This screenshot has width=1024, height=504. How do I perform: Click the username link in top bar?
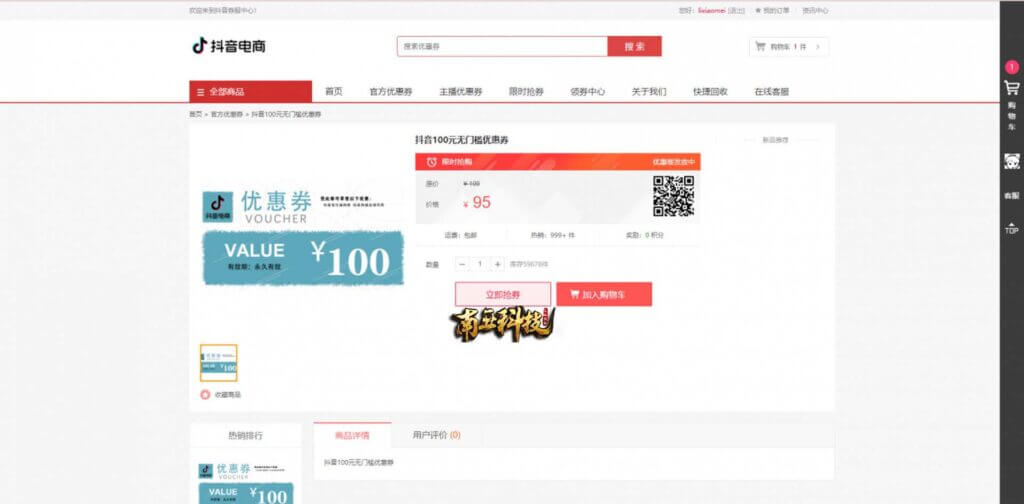click(712, 10)
